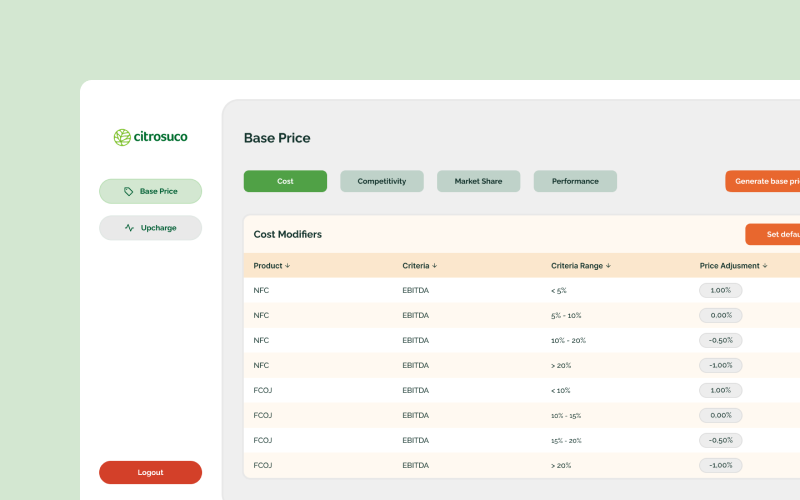Open the Base Price sidebar section
The width and height of the screenshot is (800, 500).
[151, 191]
